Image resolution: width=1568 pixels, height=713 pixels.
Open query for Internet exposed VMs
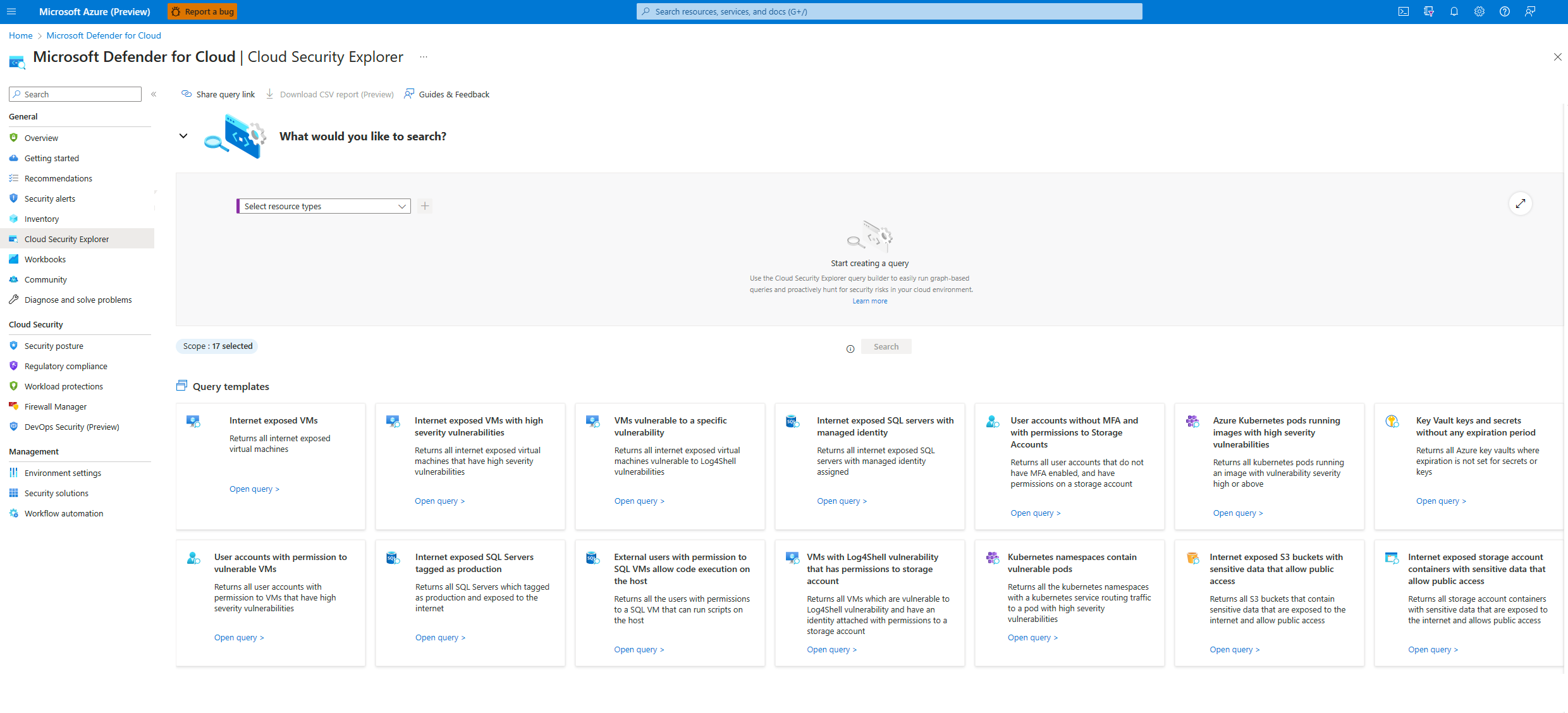pyautogui.click(x=253, y=489)
